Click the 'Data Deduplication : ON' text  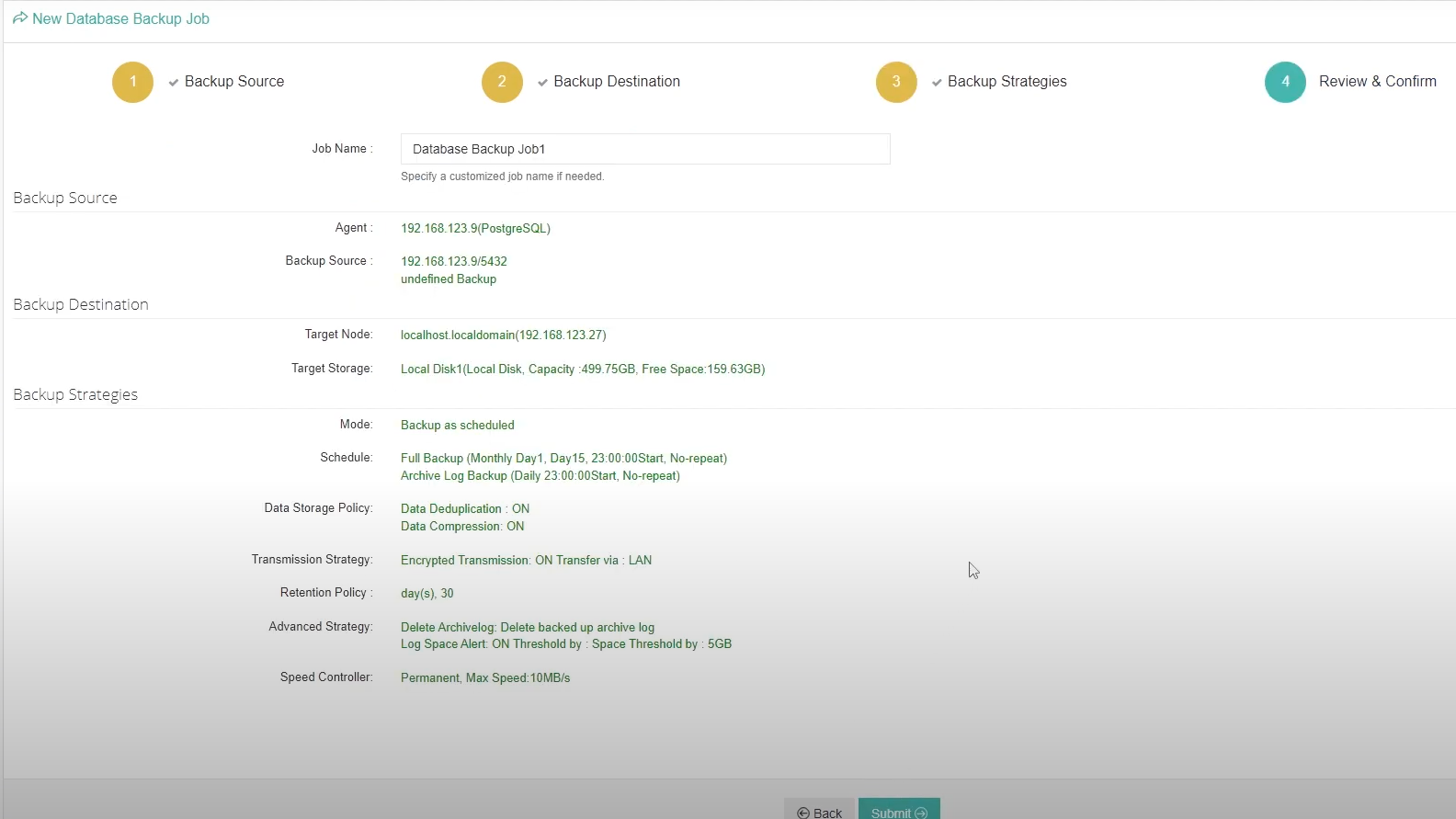(x=465, y=508)
